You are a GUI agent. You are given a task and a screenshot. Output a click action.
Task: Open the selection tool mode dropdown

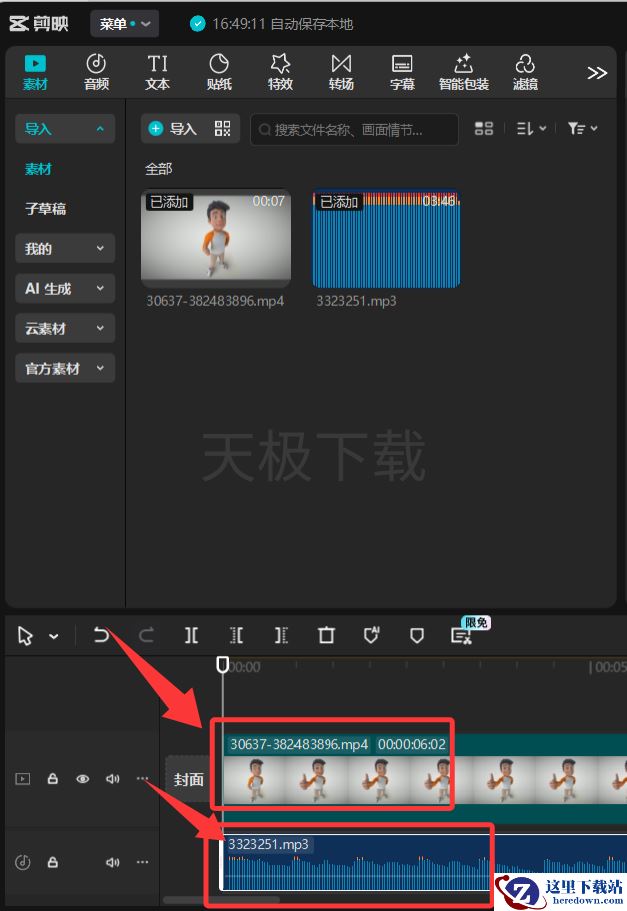point(53,637)
